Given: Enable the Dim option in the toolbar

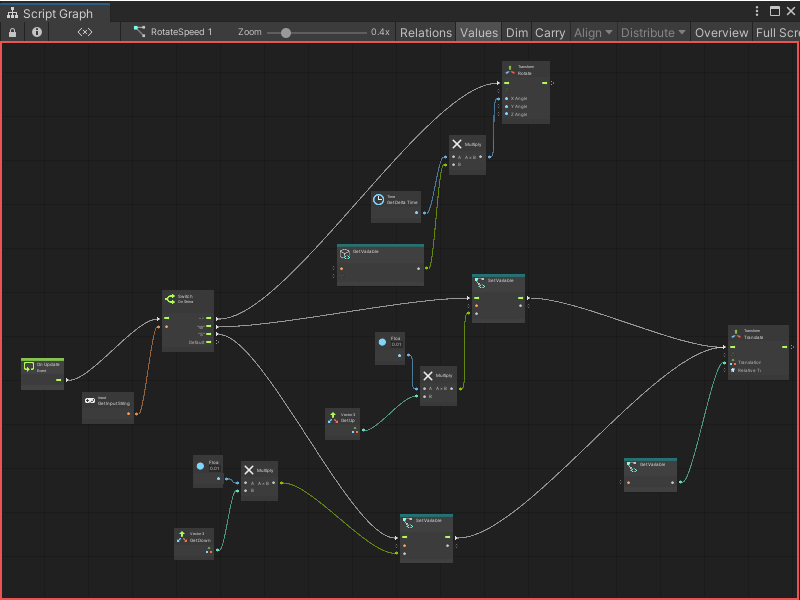Looking at the screenshot, I should pos(517,32).
